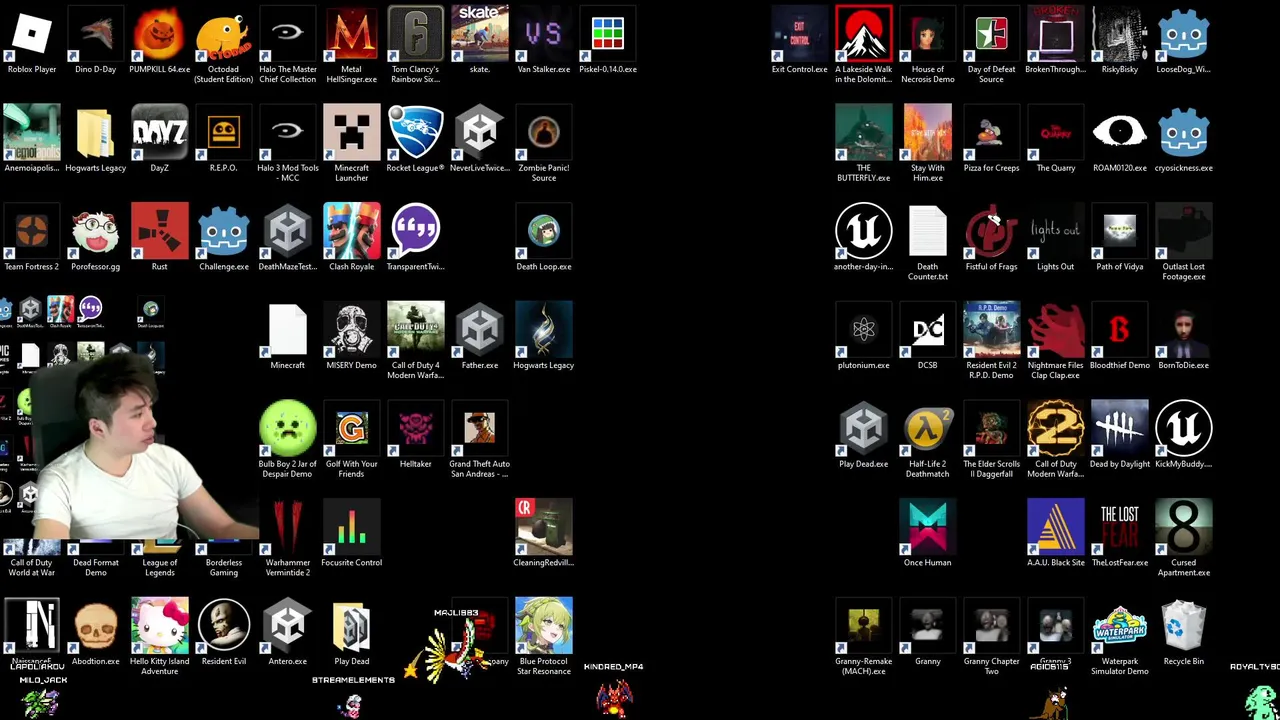Open Resident Evil 2 R.P.D. Demo icon

992,329
